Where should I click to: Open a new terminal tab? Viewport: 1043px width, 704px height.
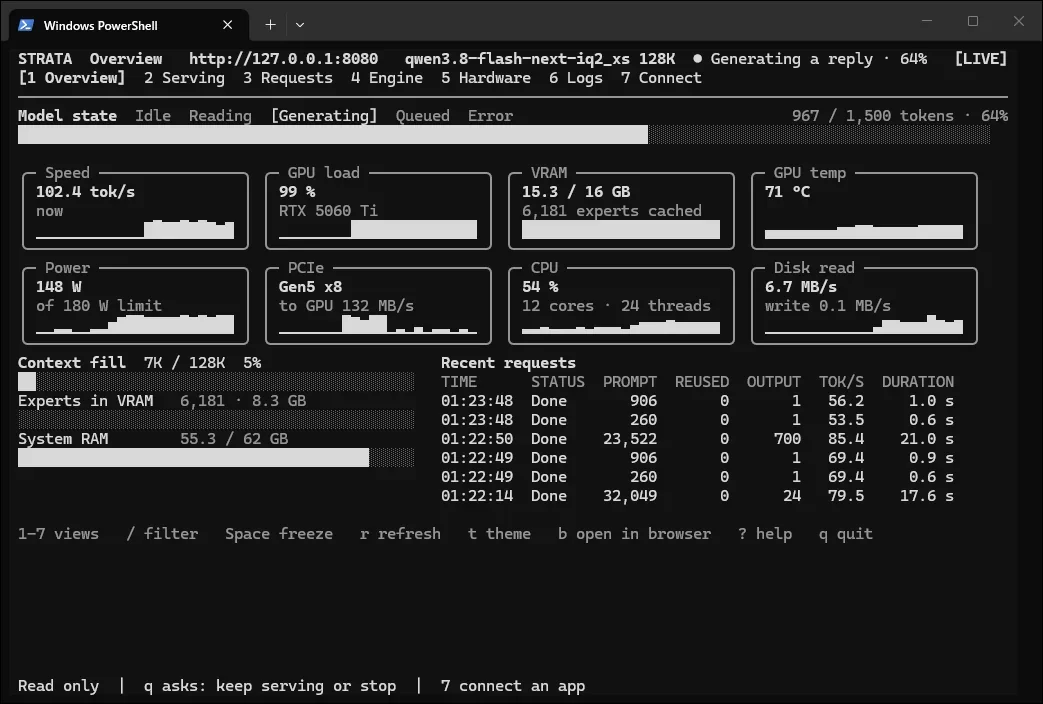tap(270, 25)
